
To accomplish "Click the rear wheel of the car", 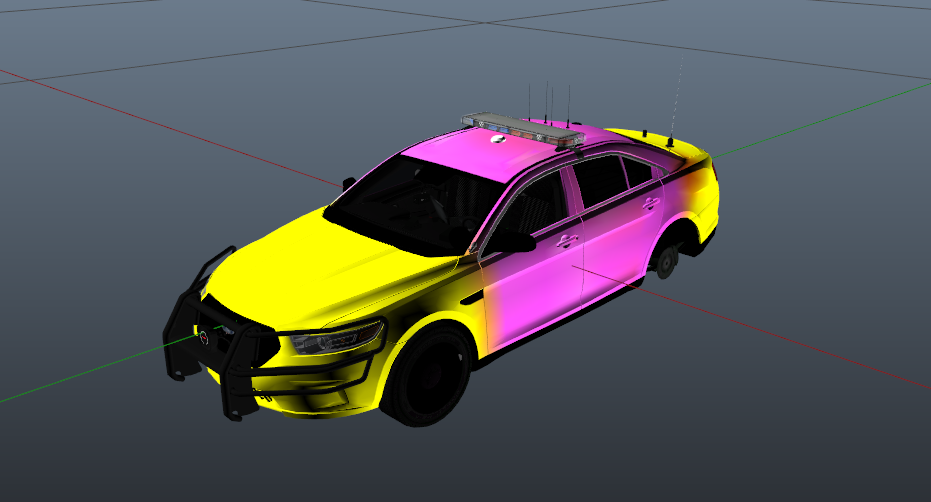I will [667, 260].
